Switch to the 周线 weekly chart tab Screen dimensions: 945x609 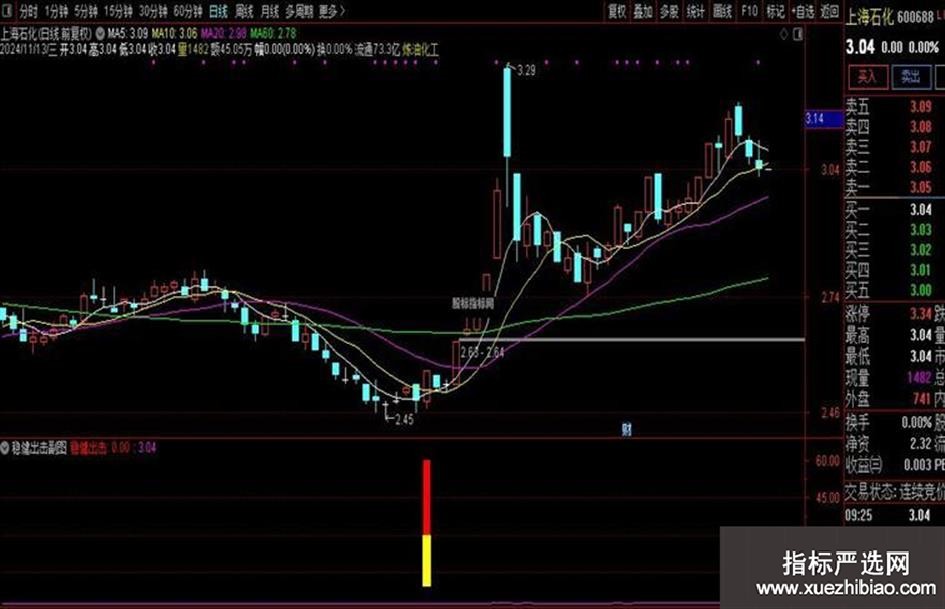click(x=244, y=11)
